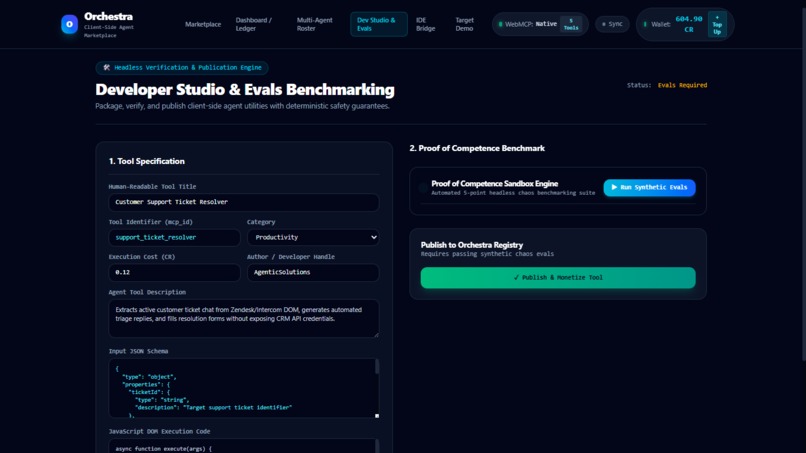This screenshot has height=453, width=806.
Task: Click the 1. Tool Specification heading
Action: point(146,161)
